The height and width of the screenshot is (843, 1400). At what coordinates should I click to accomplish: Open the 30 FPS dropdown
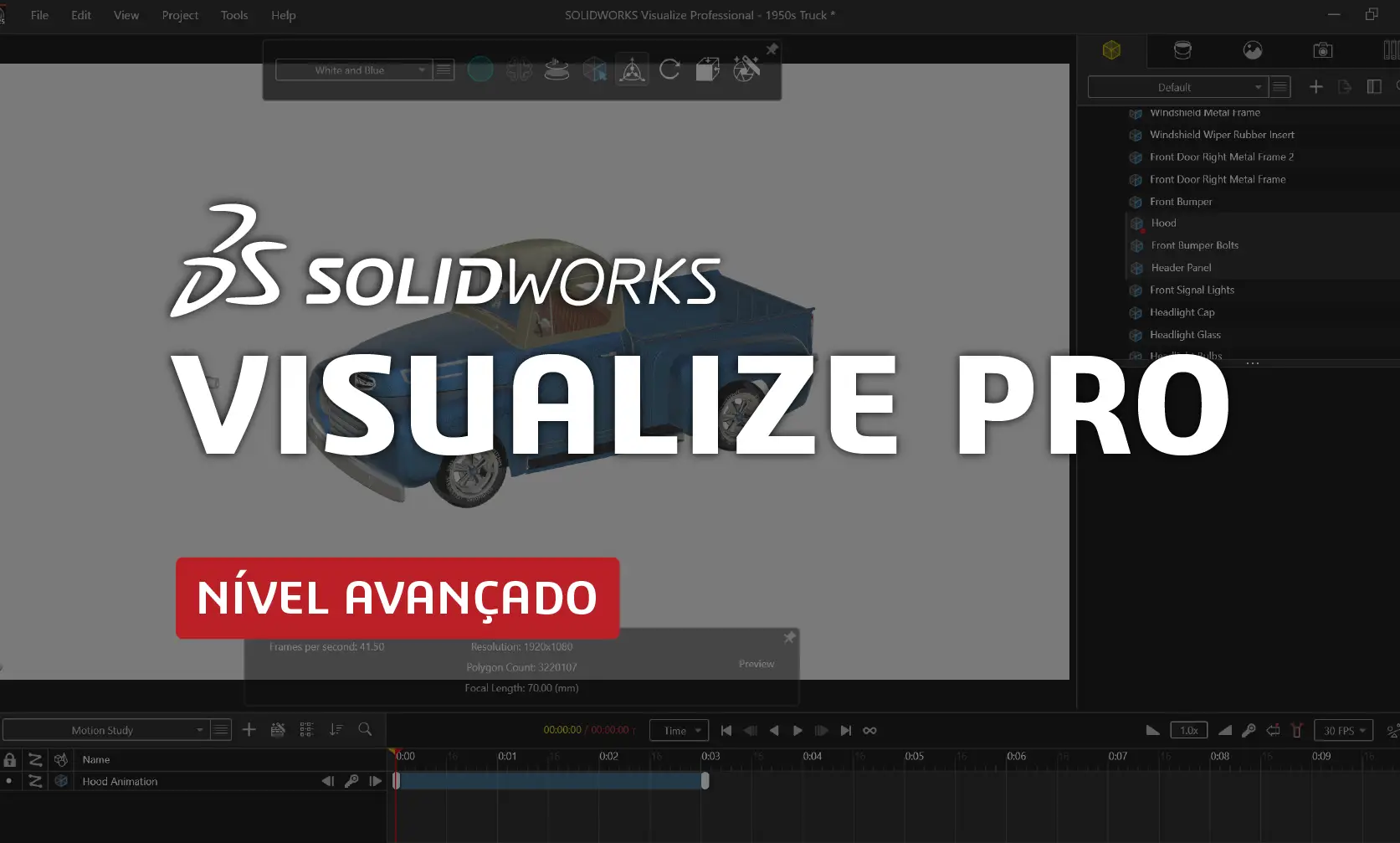coord(1343,731)
